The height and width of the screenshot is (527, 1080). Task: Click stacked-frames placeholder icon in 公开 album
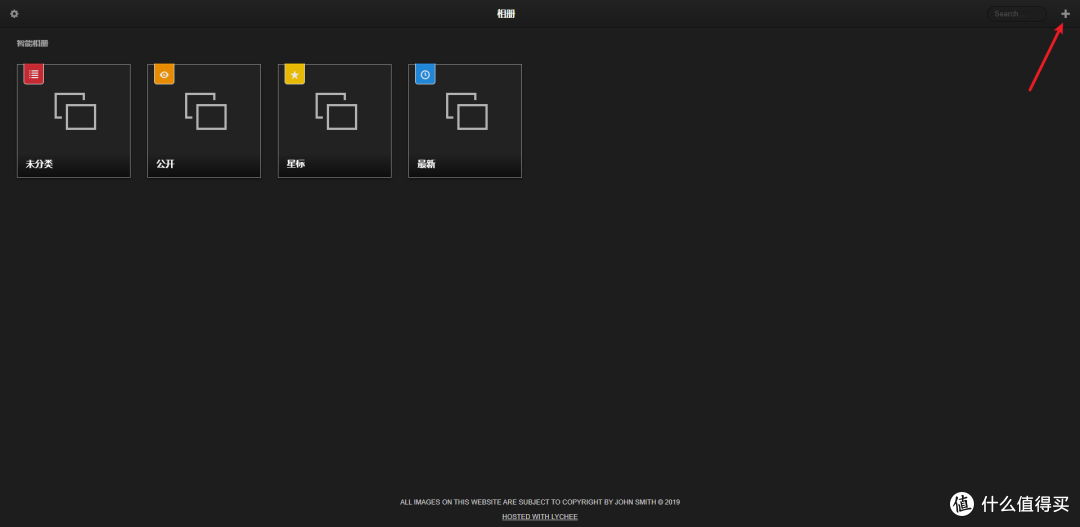click(x=206, y=111)
